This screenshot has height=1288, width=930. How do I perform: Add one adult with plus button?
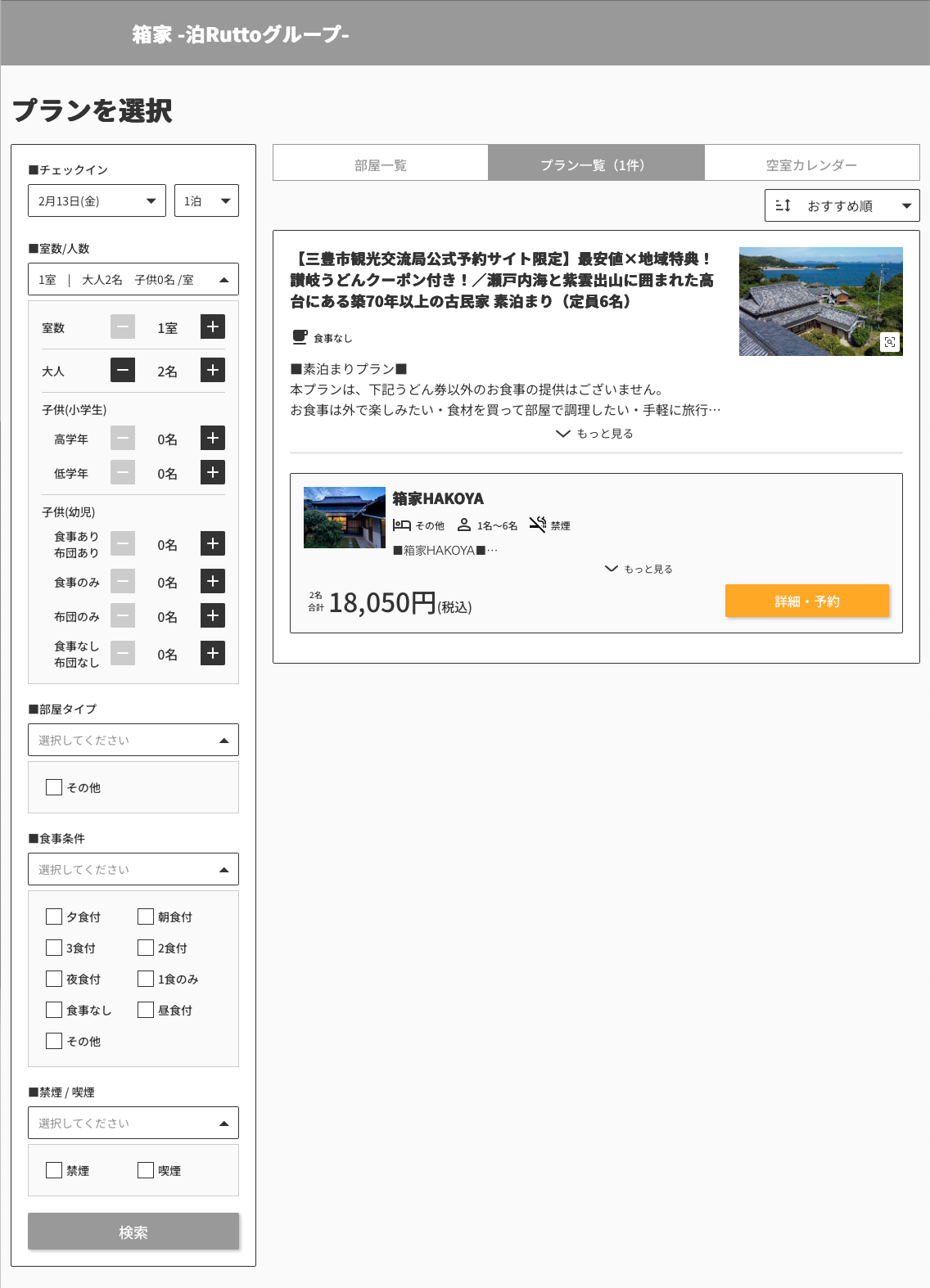tap(213, 371)
